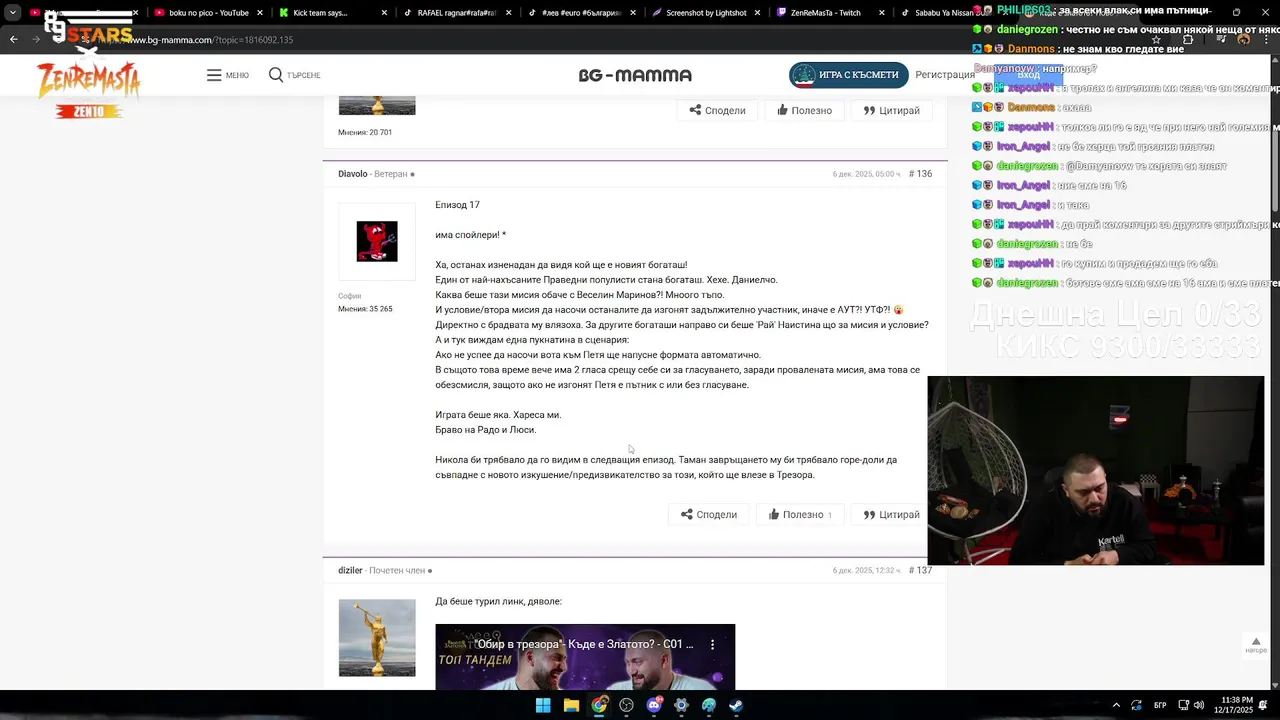Screen dimensions: 1280x720
Task: Open the Регистрация link
Action: point(944,75)
